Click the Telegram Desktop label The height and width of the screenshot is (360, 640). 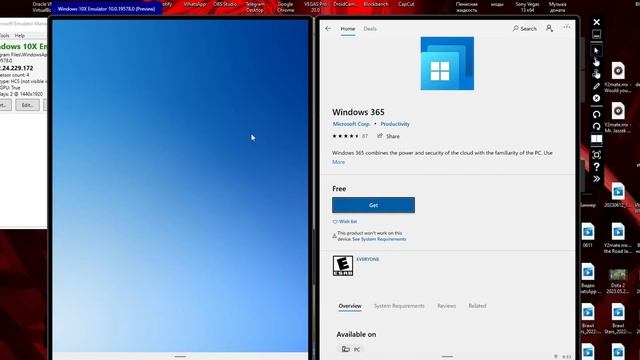coord(255,7)
